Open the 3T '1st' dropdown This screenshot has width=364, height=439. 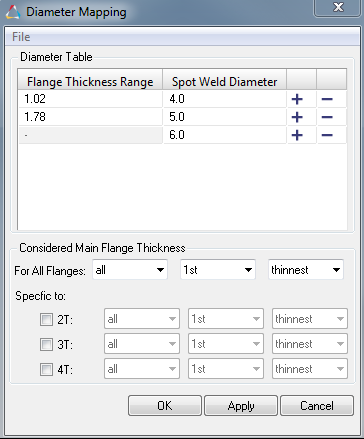tap(226, 344)
